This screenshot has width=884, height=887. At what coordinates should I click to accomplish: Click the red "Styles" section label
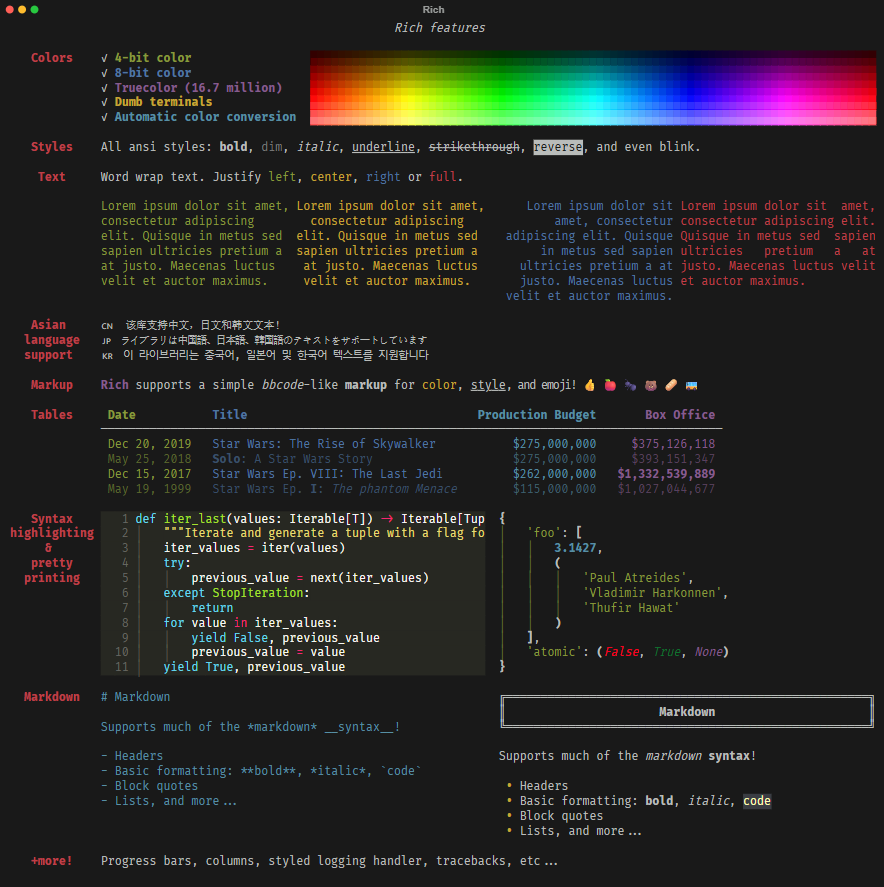tap(51, 147)
